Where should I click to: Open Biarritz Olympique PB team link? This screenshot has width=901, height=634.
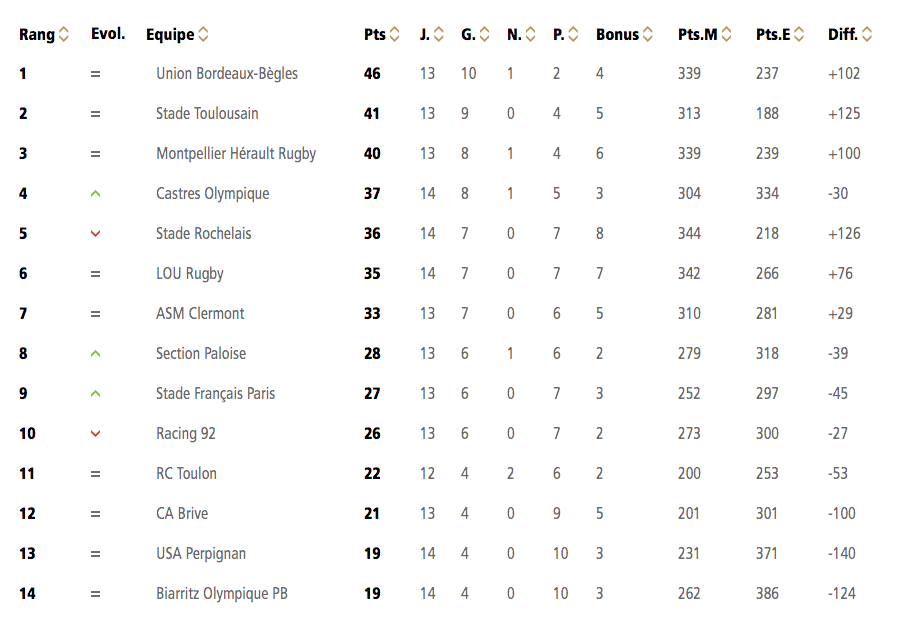[x=222, y=594]
